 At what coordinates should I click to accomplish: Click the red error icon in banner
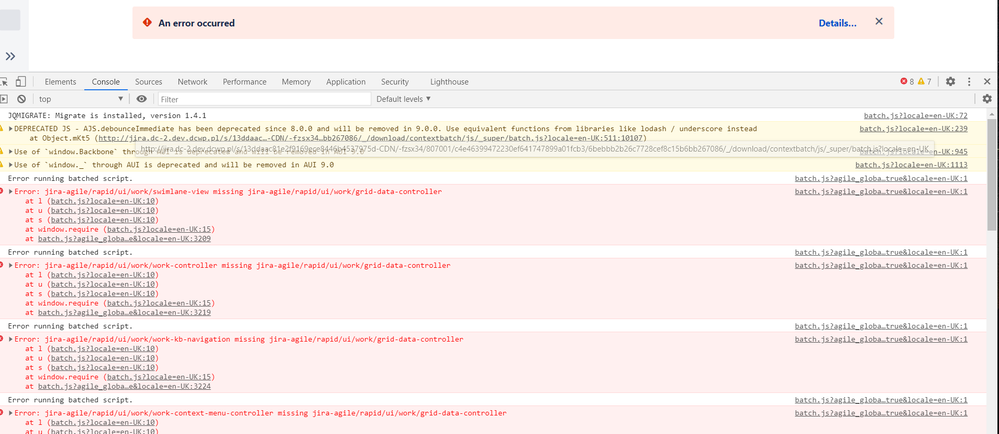147,23
